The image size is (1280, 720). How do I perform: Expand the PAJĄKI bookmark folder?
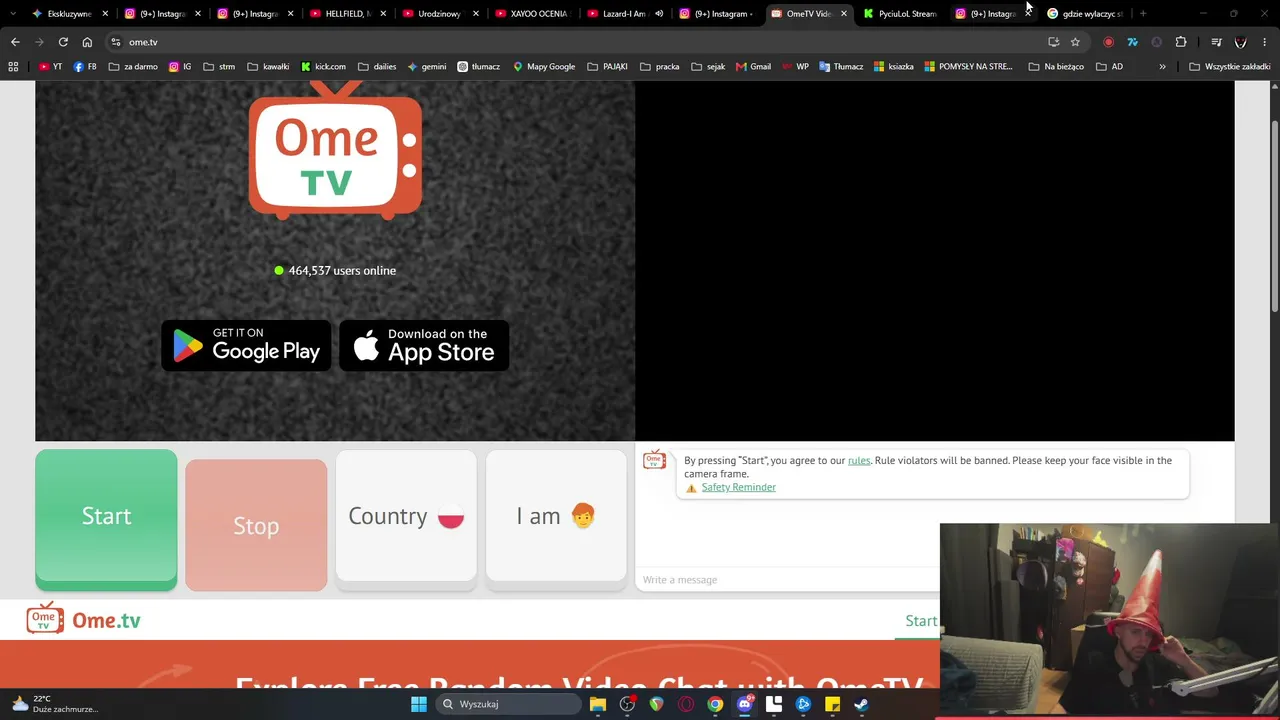608,67
